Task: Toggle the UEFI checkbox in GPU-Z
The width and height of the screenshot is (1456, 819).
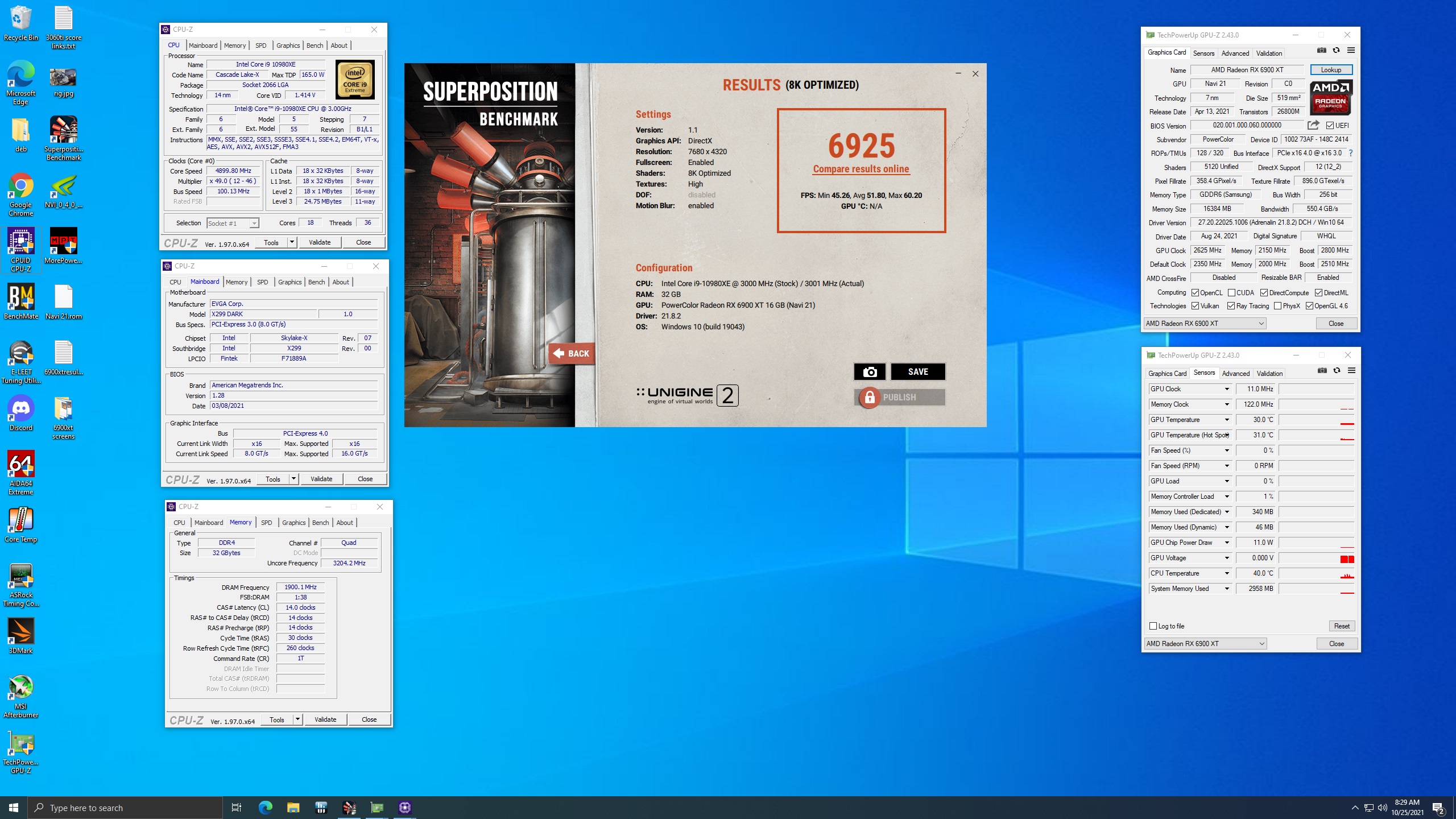Action: (x=1330, y=125)
